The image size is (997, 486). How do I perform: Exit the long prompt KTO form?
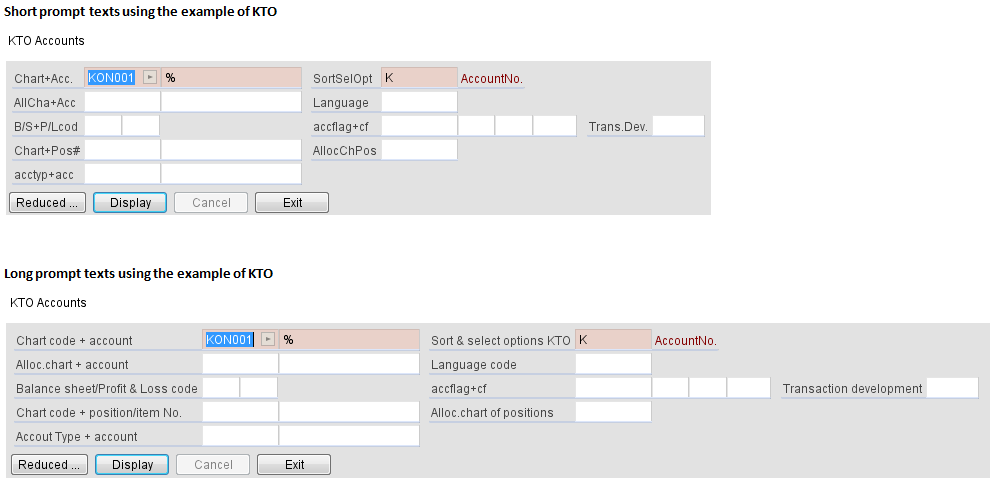pos(294,465)
